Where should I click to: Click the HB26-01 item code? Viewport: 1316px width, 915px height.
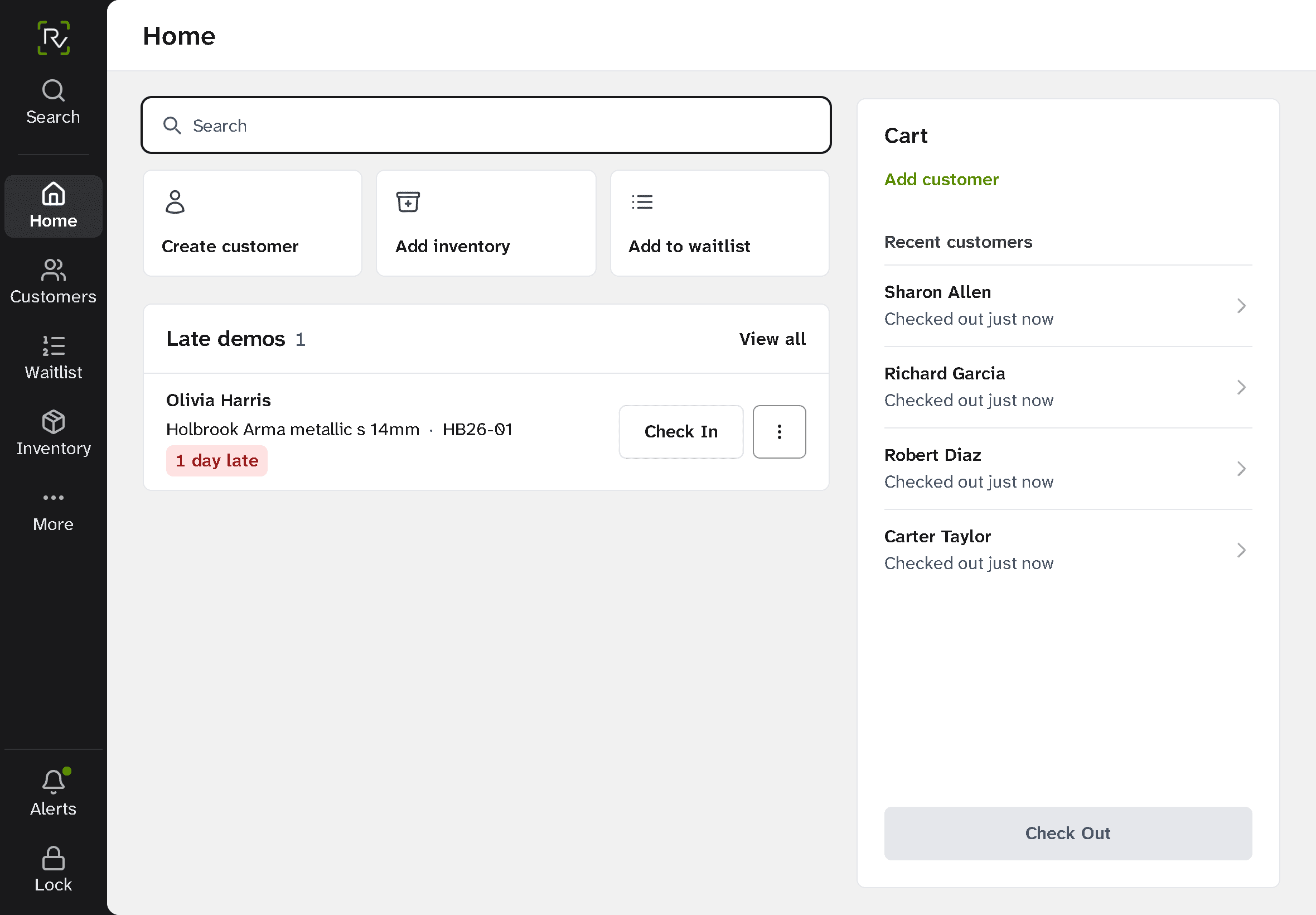[x=477, y=430]
